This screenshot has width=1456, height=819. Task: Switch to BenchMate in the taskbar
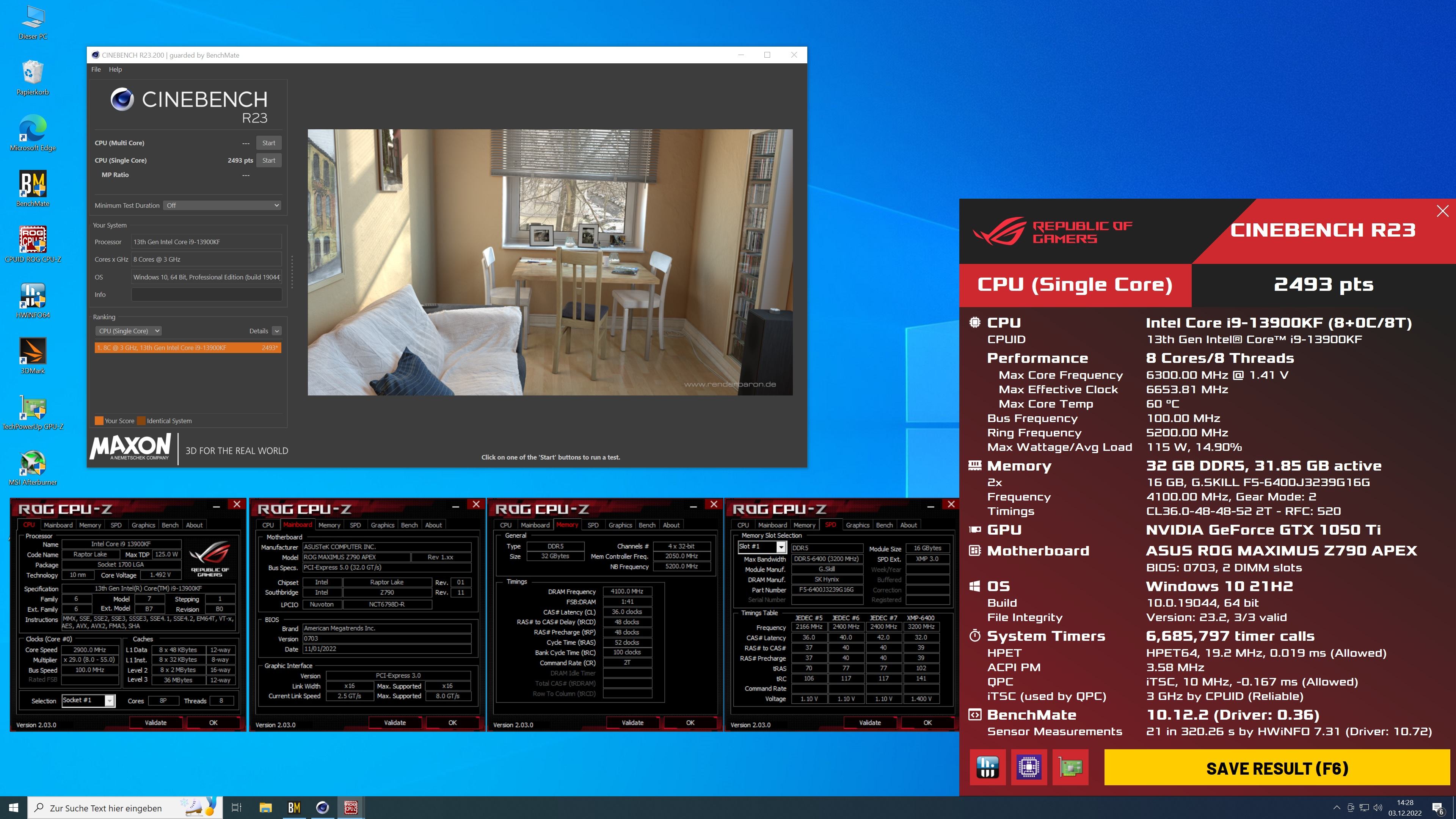[x=294, y=808]
